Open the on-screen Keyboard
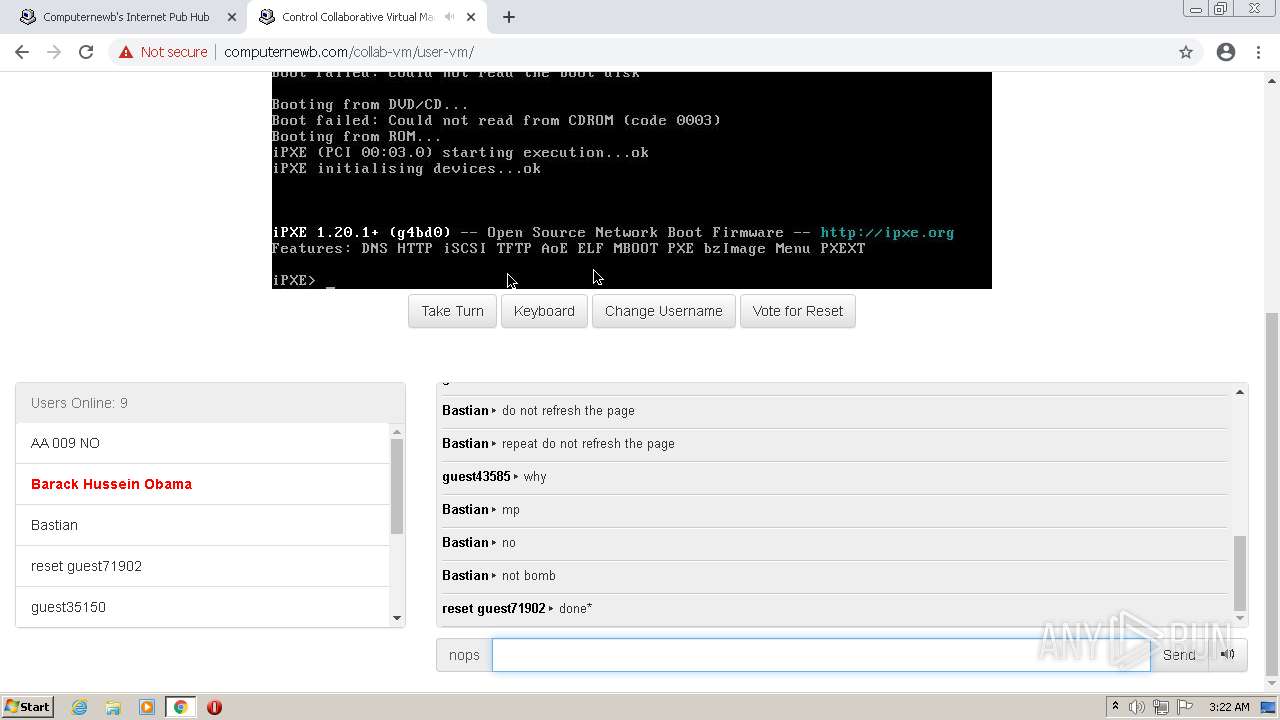Image resolution: width=1280 pixels, height=720 pixels. click(544, 311)
